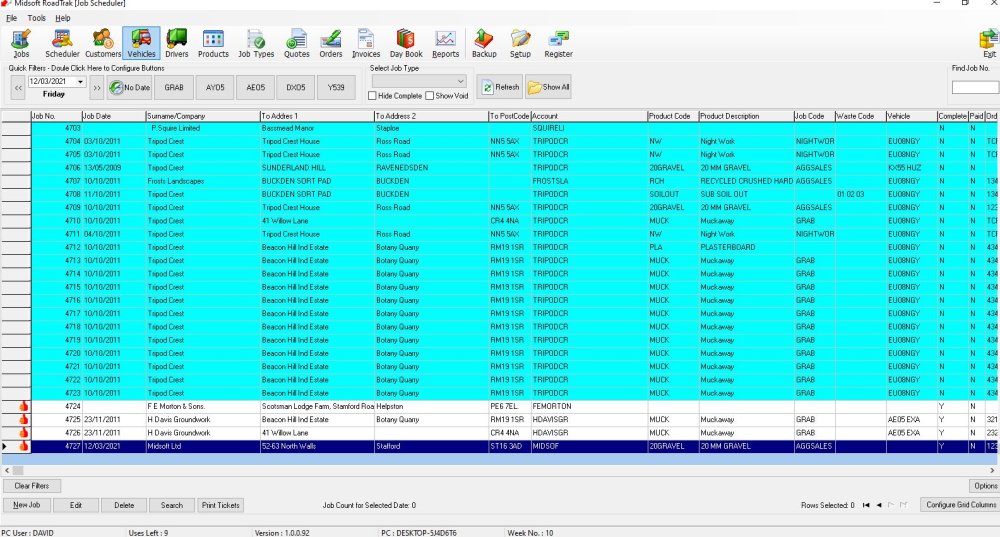Toggle the Show Void checkbox
Viewport: 1000px width, 537px height.
coord(430,96)
